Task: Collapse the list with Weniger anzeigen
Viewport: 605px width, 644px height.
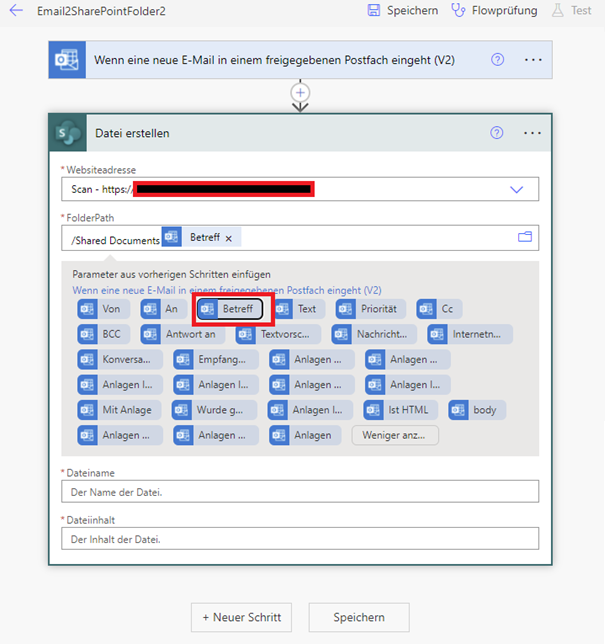Action: [x=395, y=435]
